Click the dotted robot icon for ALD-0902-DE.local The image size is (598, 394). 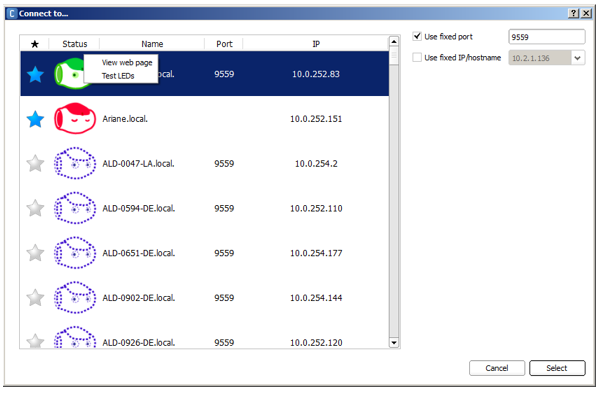tap(75, 298)
